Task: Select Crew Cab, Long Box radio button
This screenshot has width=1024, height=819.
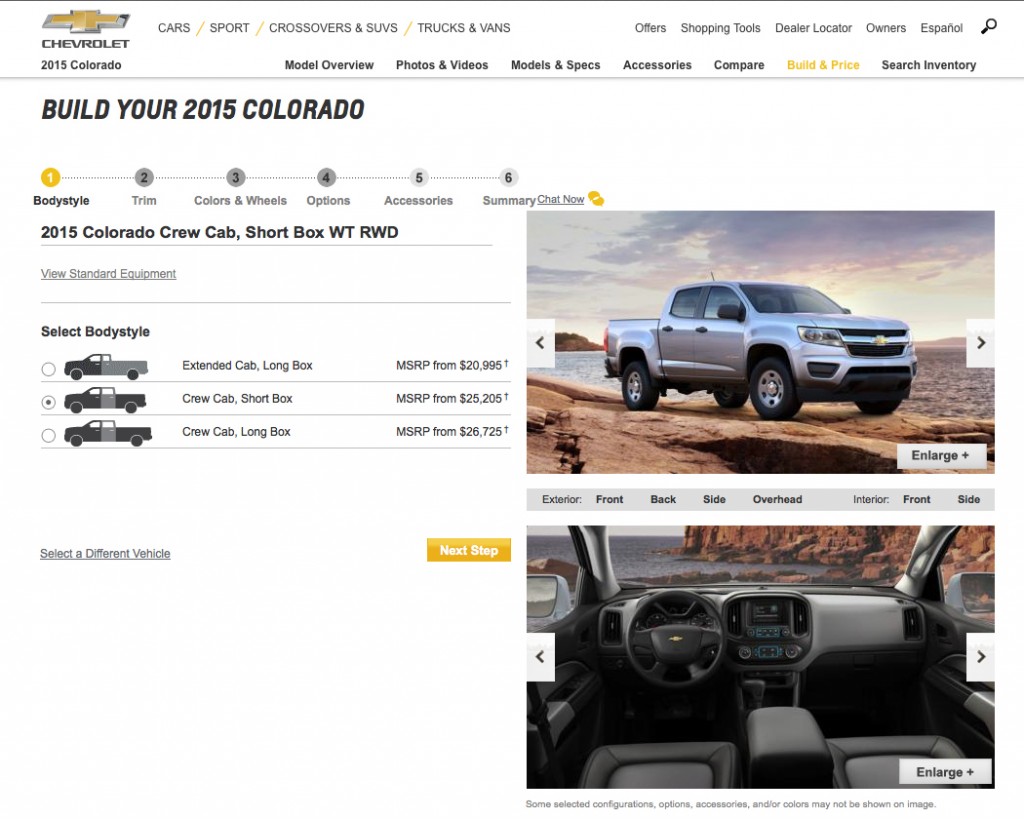Action: tap(48, 436)
